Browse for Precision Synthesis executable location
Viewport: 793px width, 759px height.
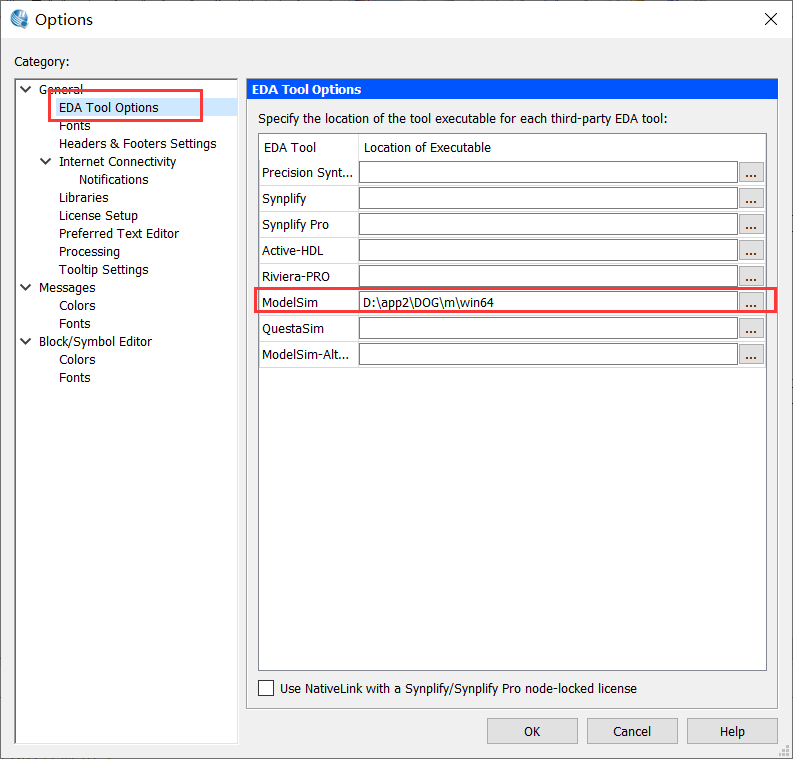pos(751,172)
